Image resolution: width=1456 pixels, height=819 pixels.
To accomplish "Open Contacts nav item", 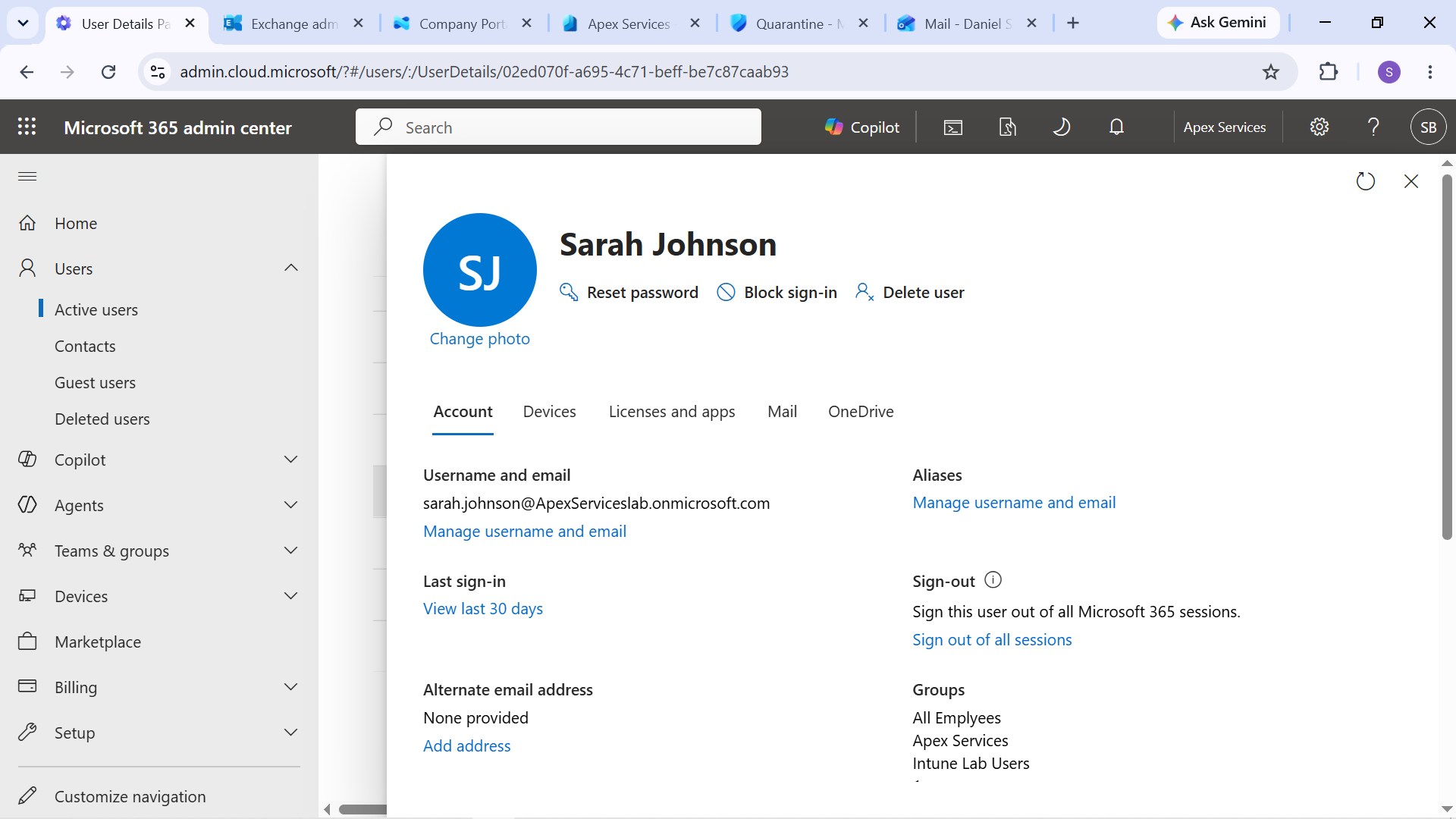I will [x=85, y=346].
